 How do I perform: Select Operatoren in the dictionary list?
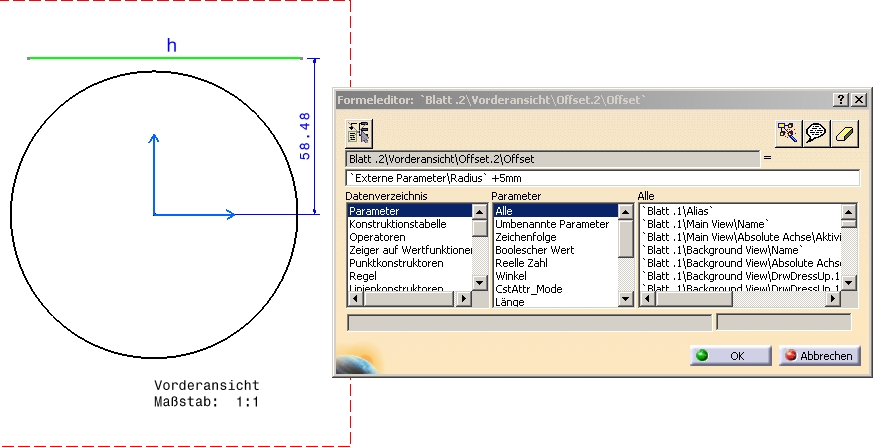409,237
